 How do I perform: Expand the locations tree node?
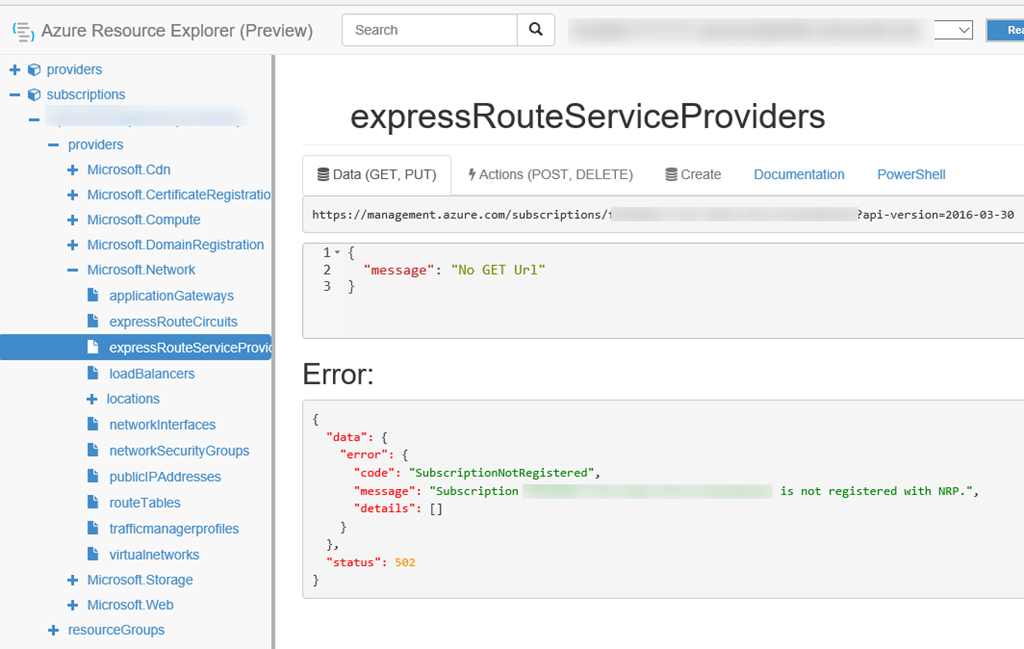pyautogui.click(x=92, y=399)
